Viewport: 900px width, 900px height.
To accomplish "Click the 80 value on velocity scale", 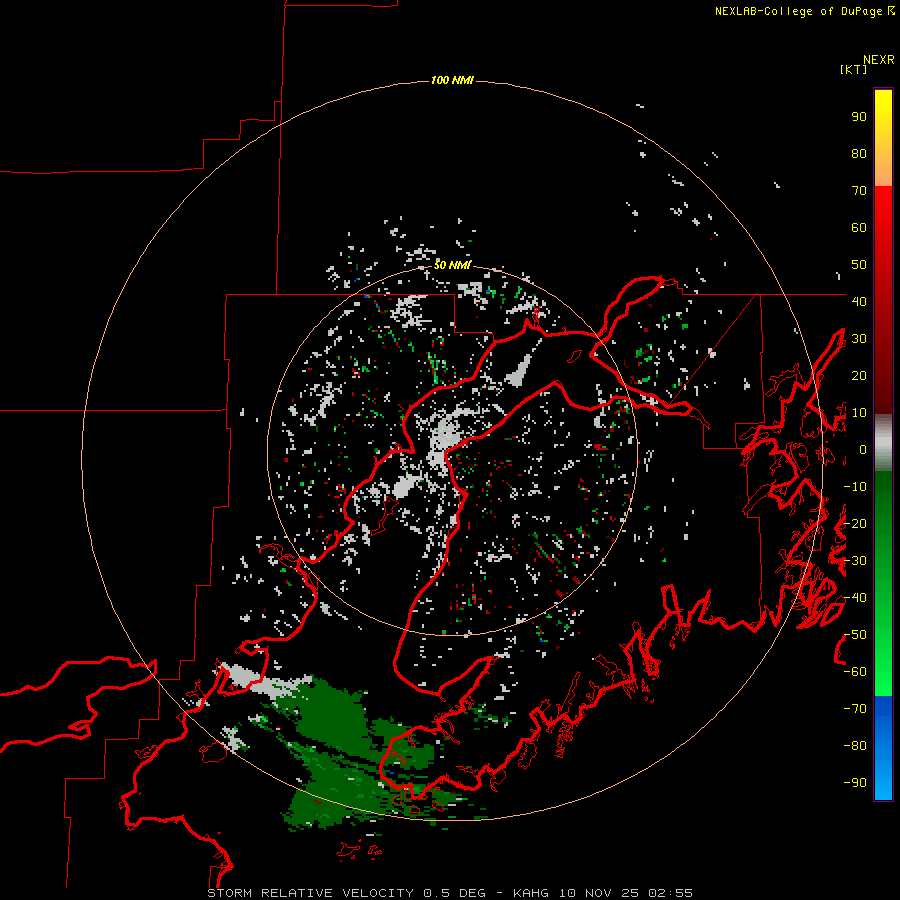I will (859, 154).
